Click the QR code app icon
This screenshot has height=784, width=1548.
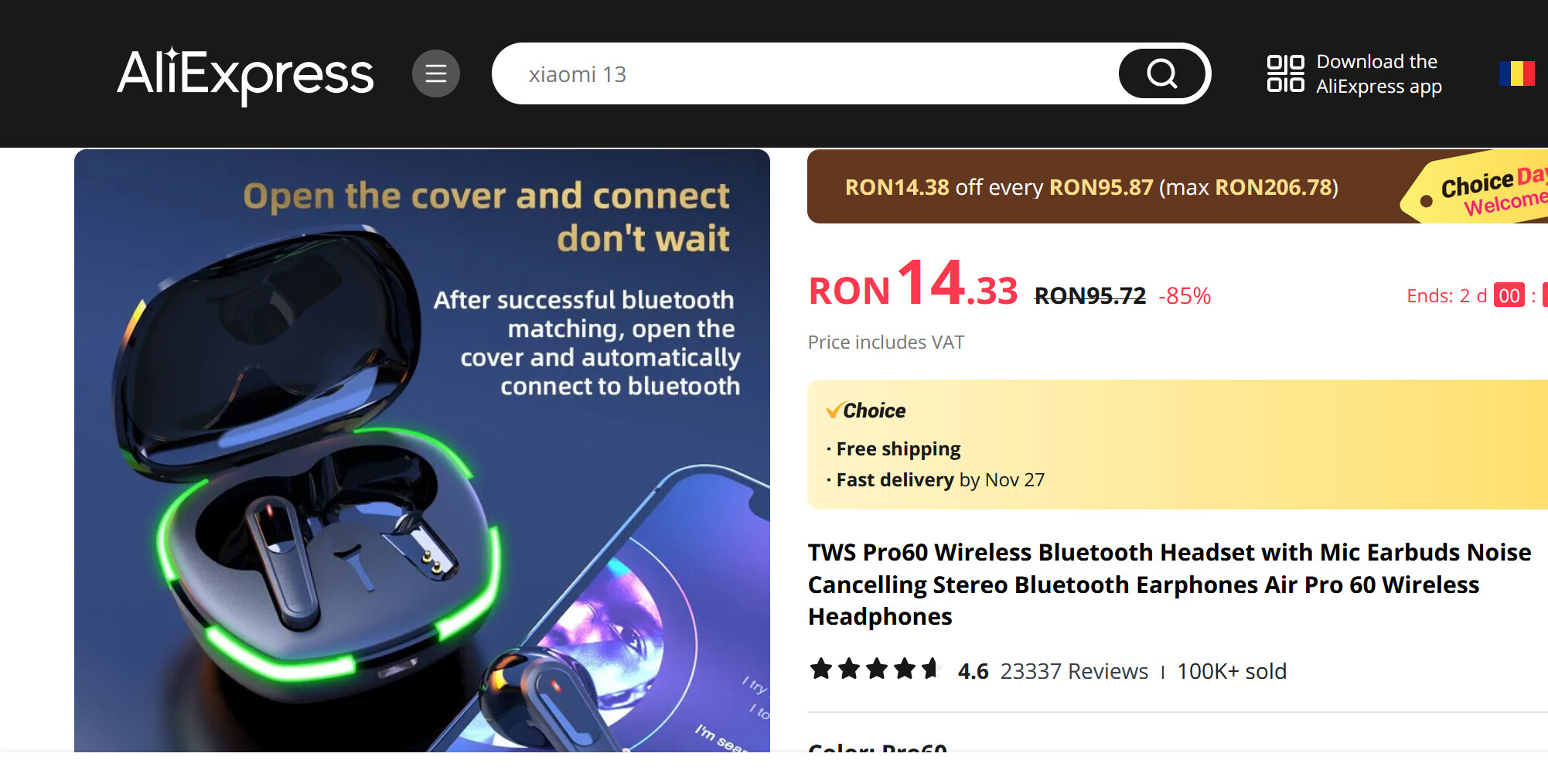tap(1285, 73)
